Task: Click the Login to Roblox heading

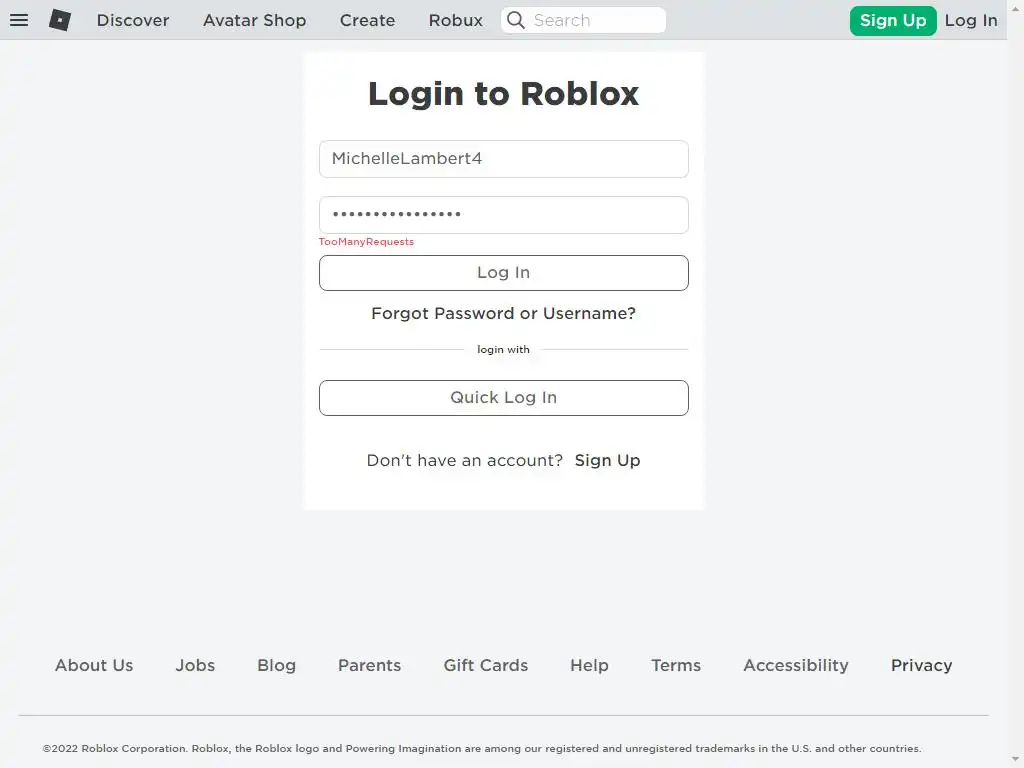Action: [x=504, y=93]
